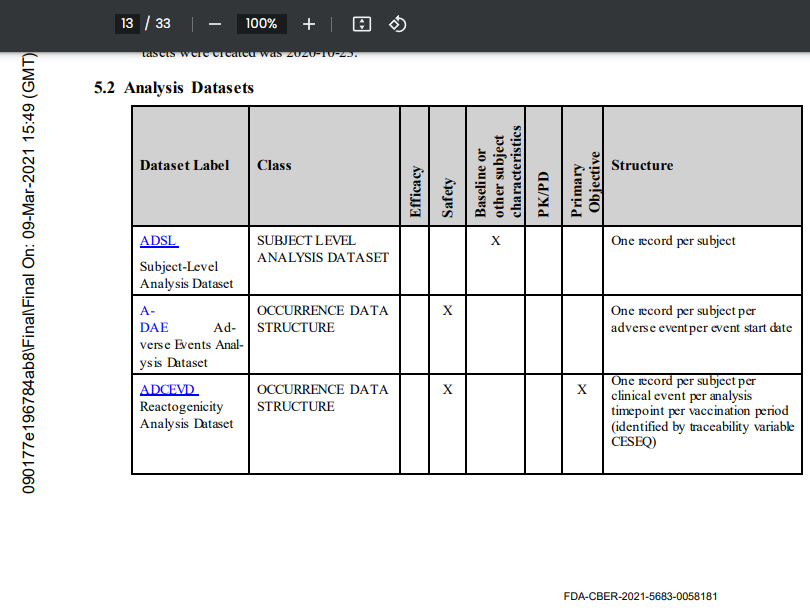The width and height of the screenshot is (810, 612).
Task: Select the page number field showing 13
Action: pos(127,24)
